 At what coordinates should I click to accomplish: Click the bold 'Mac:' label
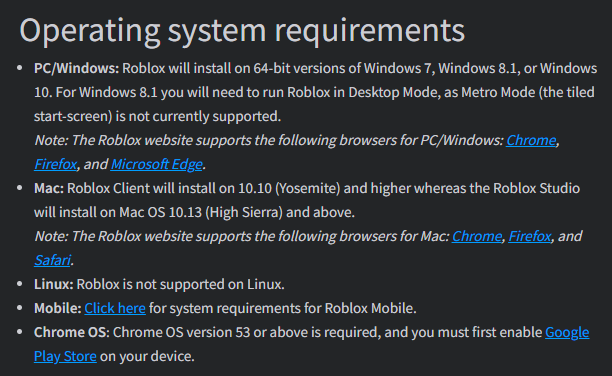(49, 188)
